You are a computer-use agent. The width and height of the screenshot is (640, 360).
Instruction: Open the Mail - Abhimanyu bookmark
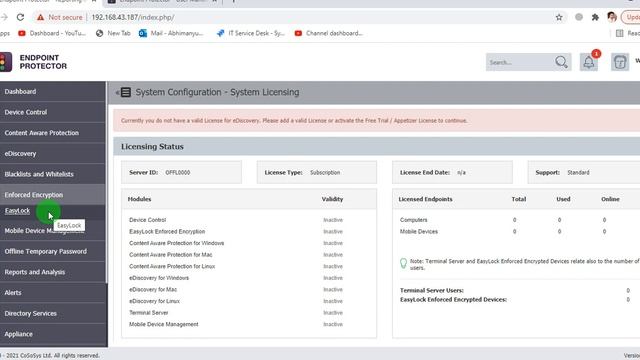click(x=171, y=33)
